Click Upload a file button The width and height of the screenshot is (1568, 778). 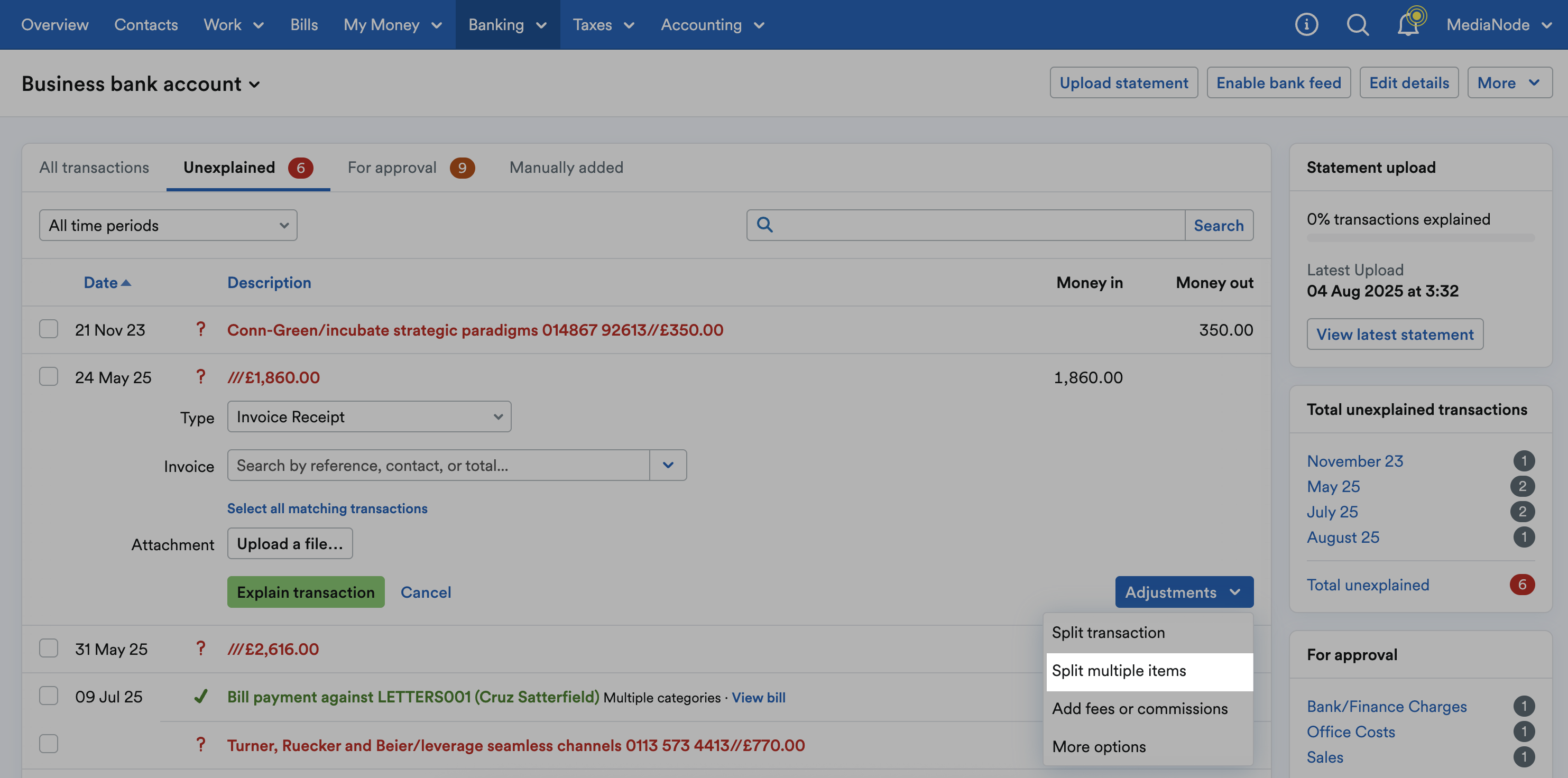click(290, 543)
